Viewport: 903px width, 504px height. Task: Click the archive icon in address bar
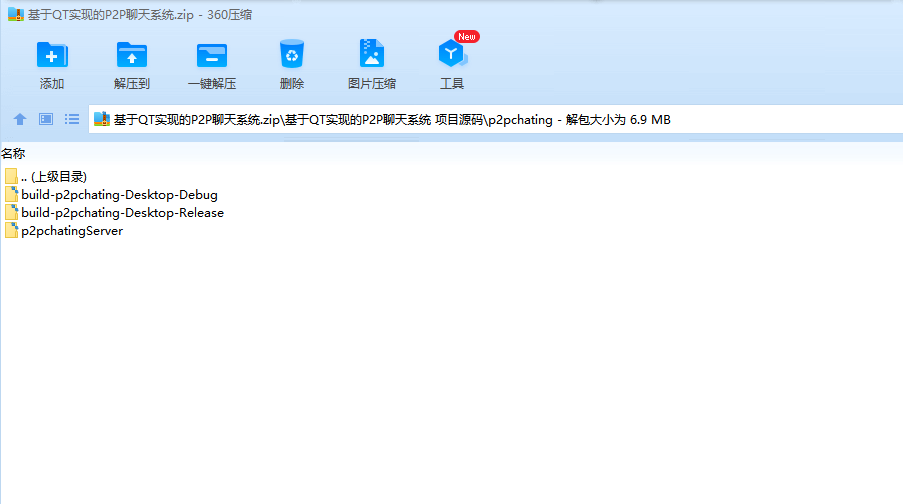pyautogui.click(x=102, y=119)
